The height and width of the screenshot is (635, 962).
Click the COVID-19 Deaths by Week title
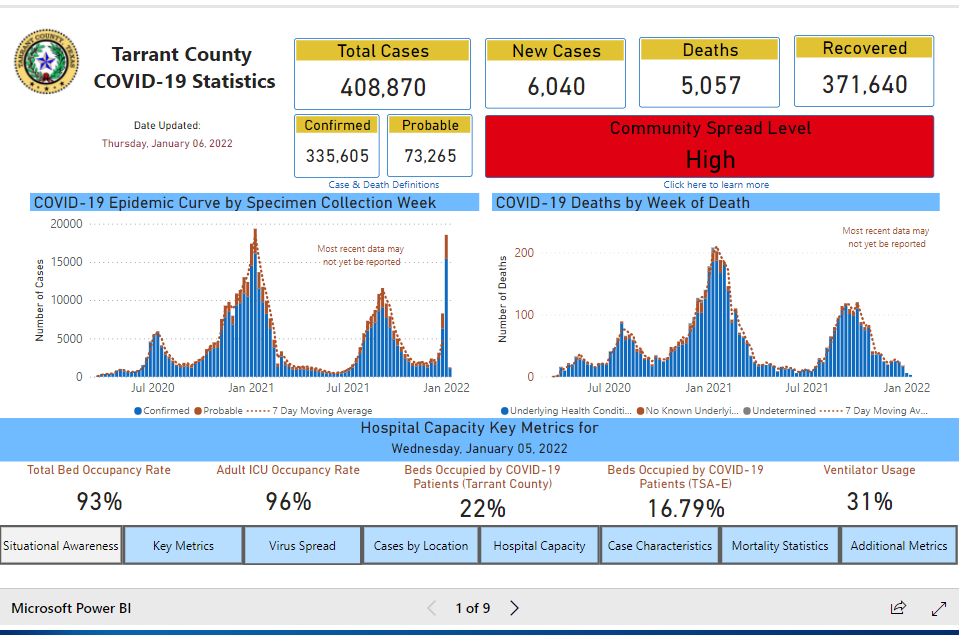point(623,203)
